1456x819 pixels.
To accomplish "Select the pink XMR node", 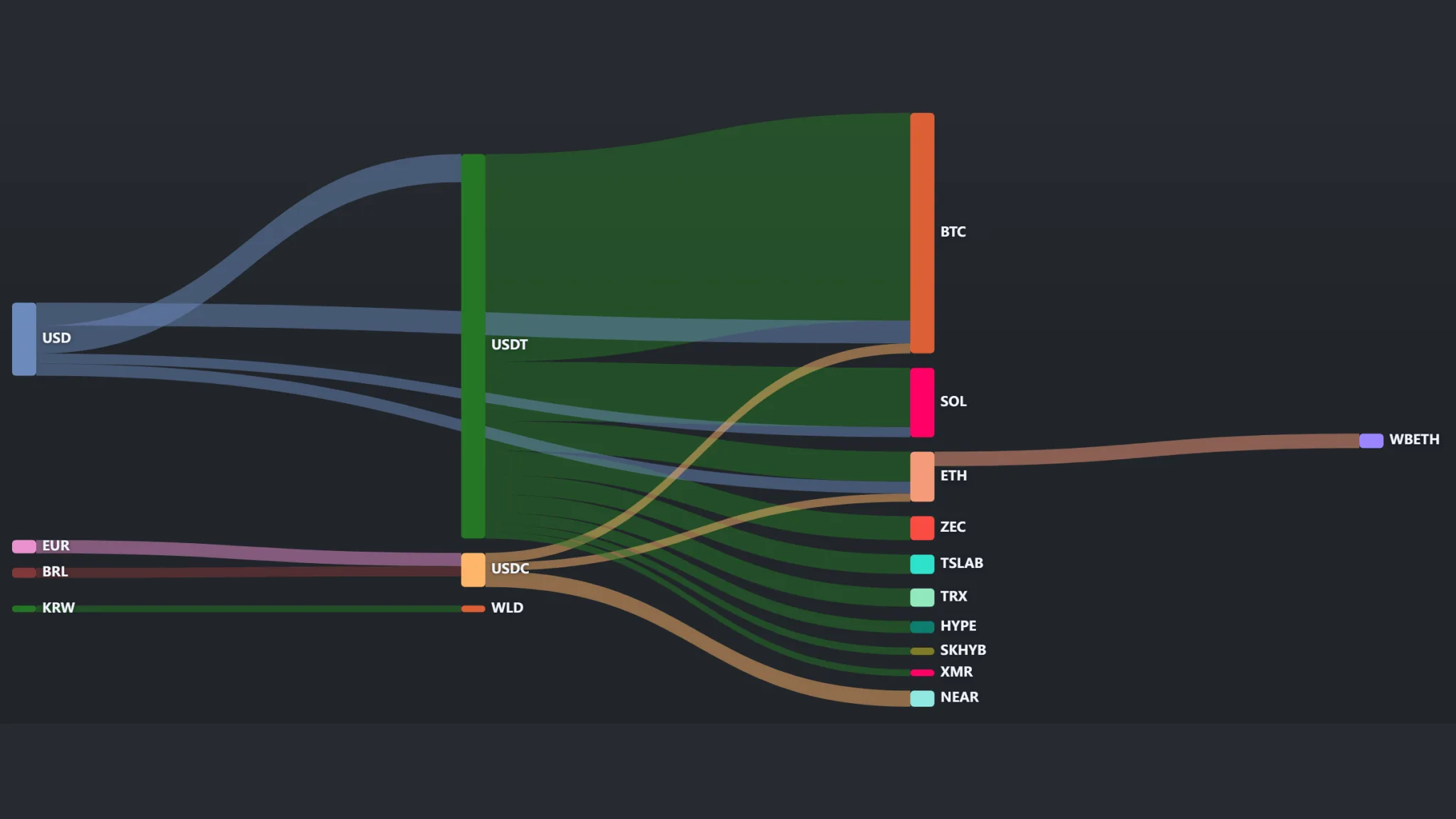I will pos(922,673).
